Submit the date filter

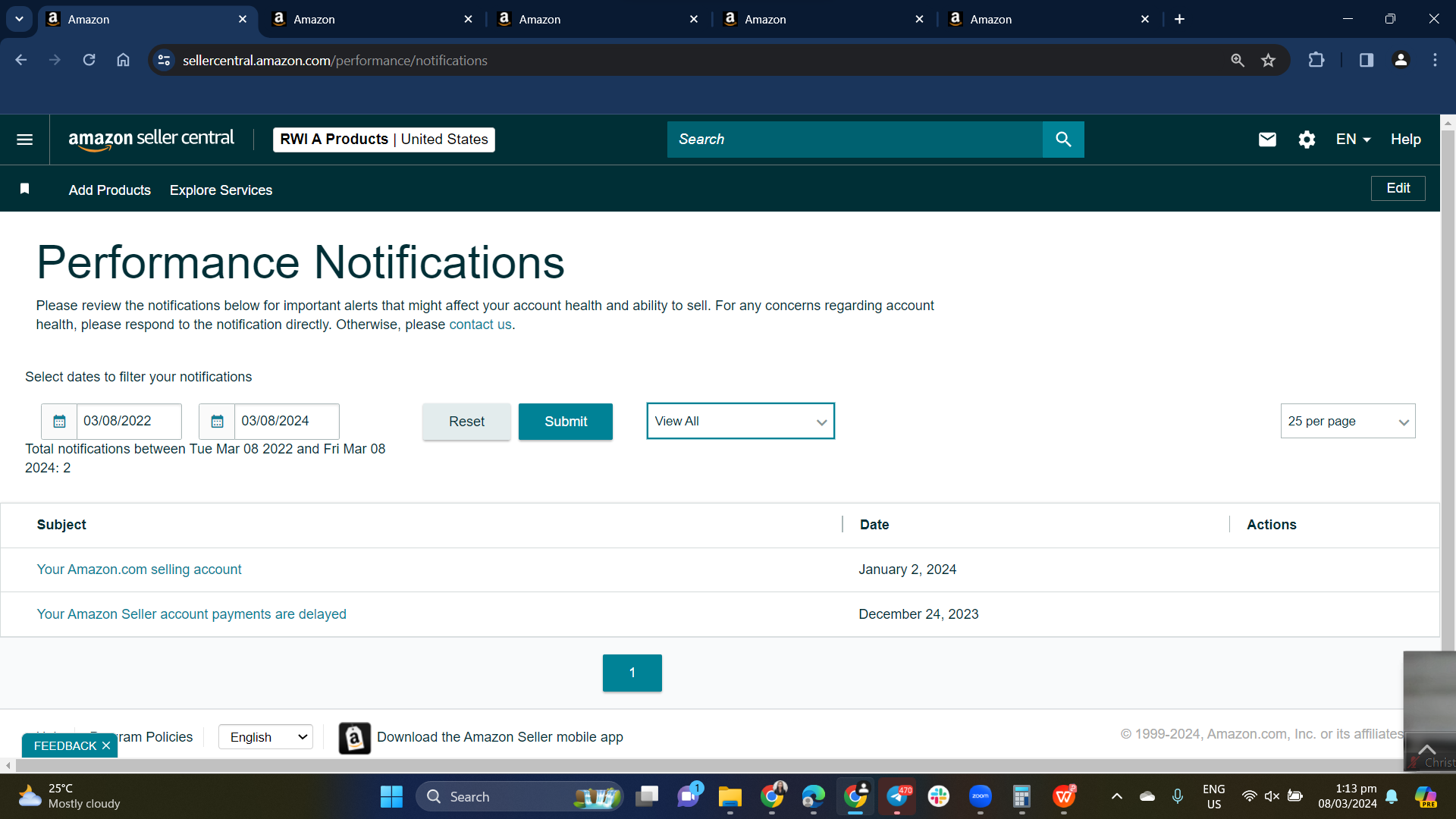click(x=566, y=422)
